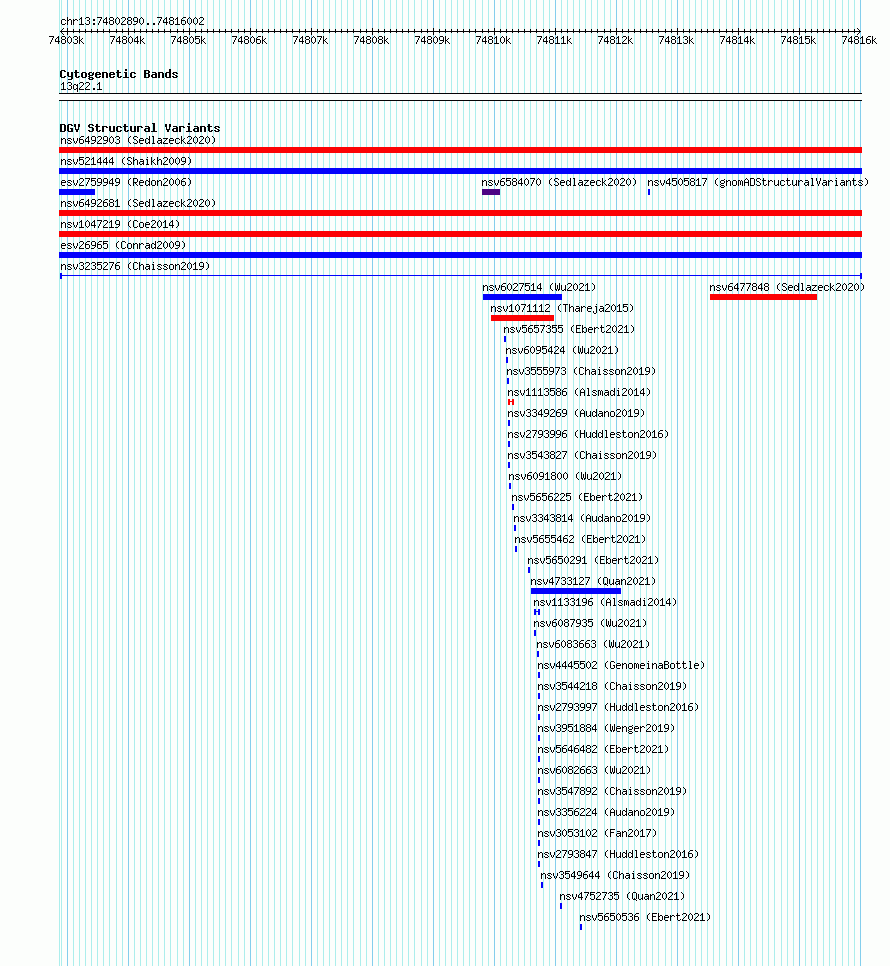This screenshot has width=890, height=966.
Task: Click the nsv1113586 (Alsmadi2014) label
Action: click(579, 392)
